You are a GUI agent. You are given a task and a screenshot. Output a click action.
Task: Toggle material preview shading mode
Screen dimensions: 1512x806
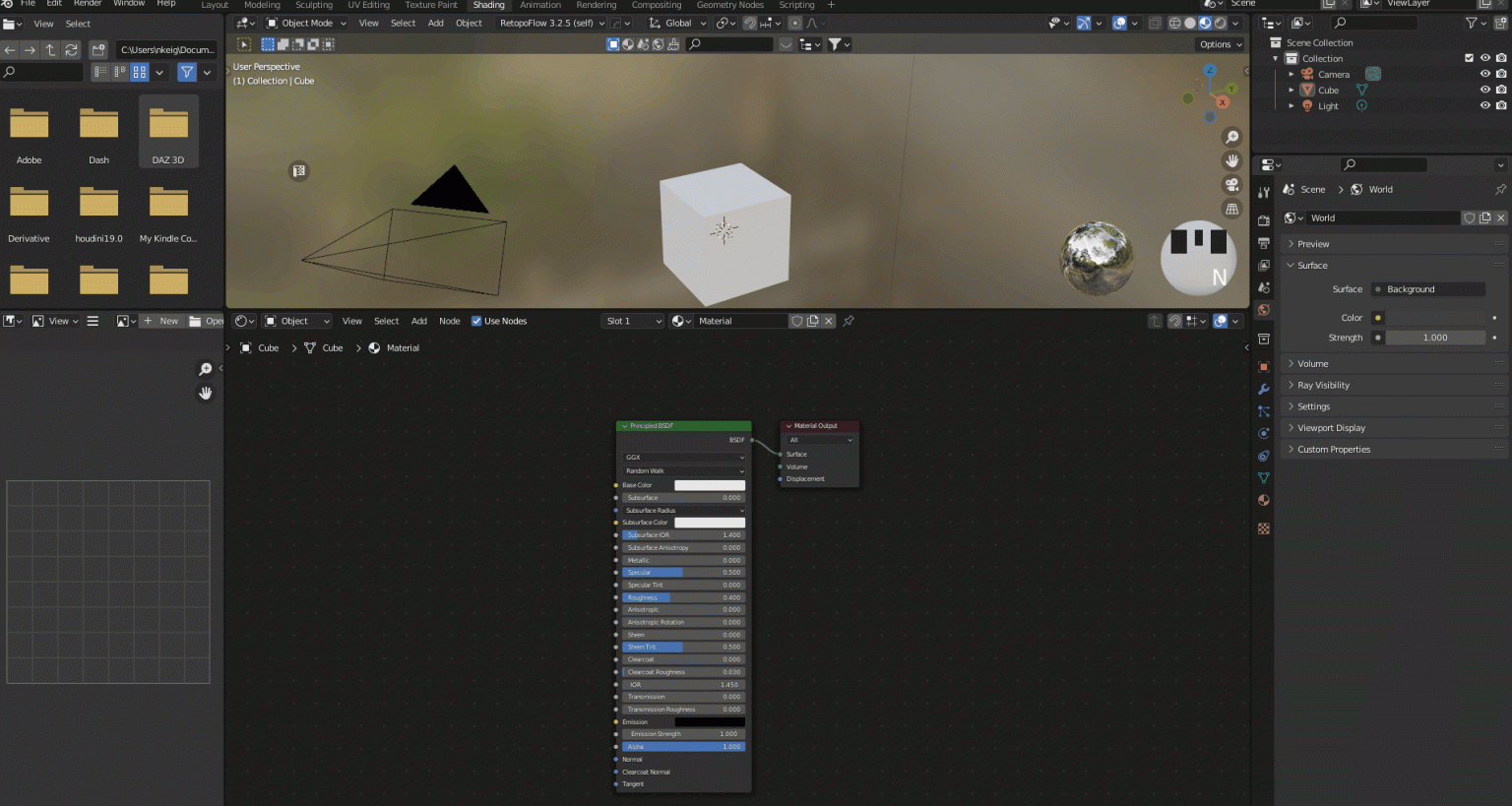point(1205,23)
